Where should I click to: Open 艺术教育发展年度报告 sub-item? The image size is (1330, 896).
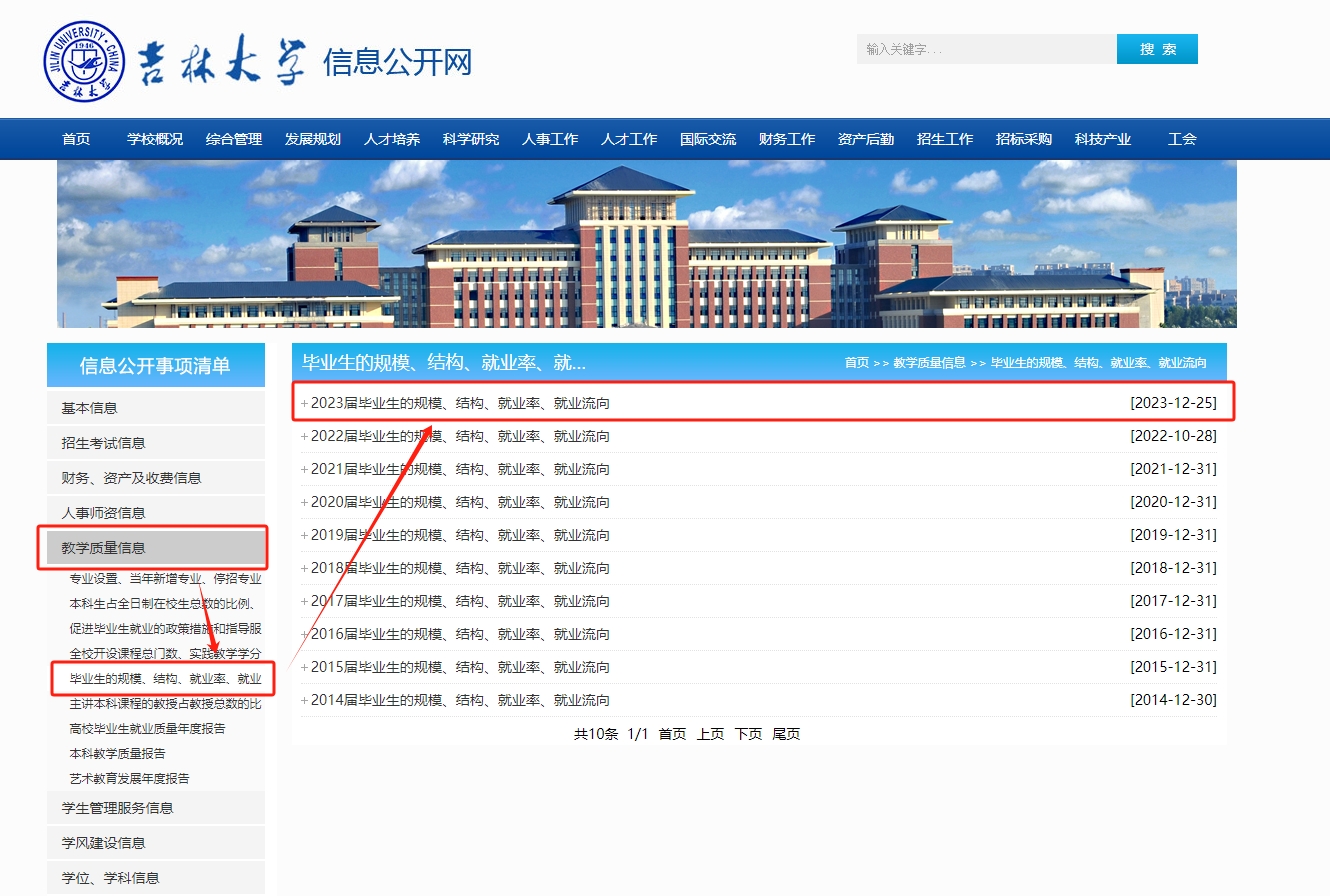129,779
